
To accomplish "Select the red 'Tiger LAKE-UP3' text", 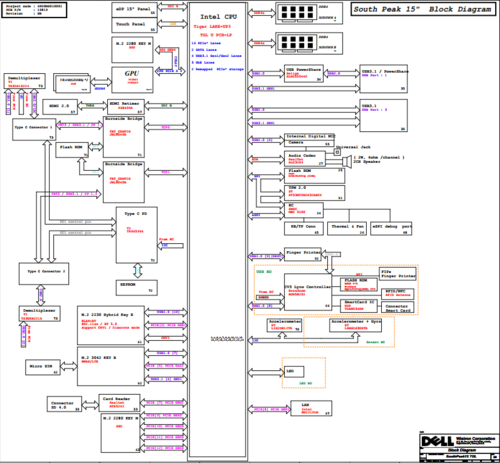I will tap(212, 26).
